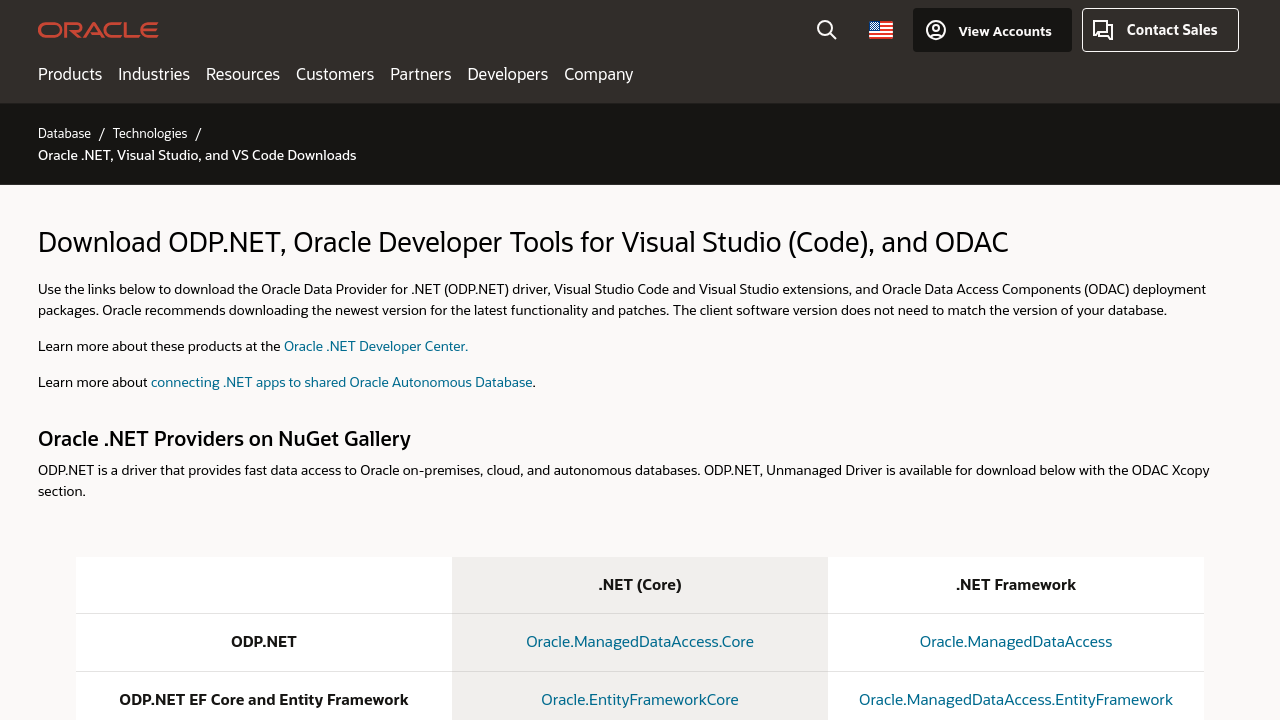Open Oracle.ManagedDataAccess .NET Framework link
Screen dimensions: 1280x720
click(1015, 642)
